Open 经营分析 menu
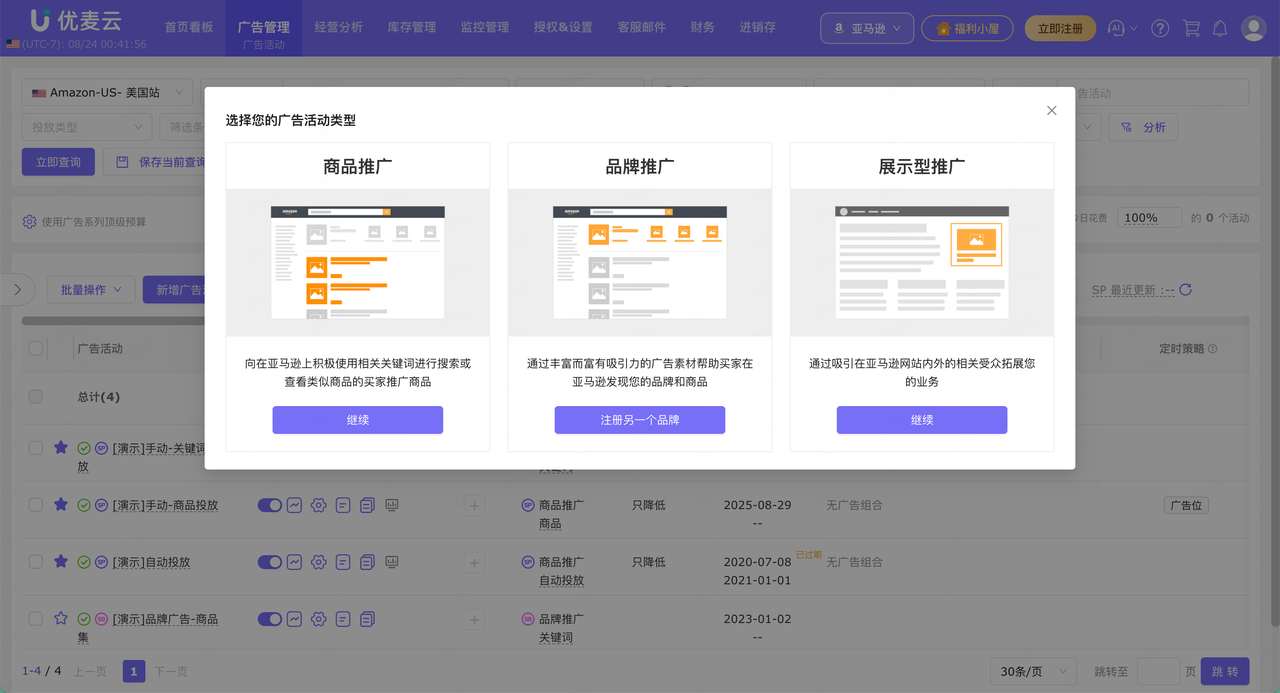Viewport: 1280px width, 693px height. [339, 27]
